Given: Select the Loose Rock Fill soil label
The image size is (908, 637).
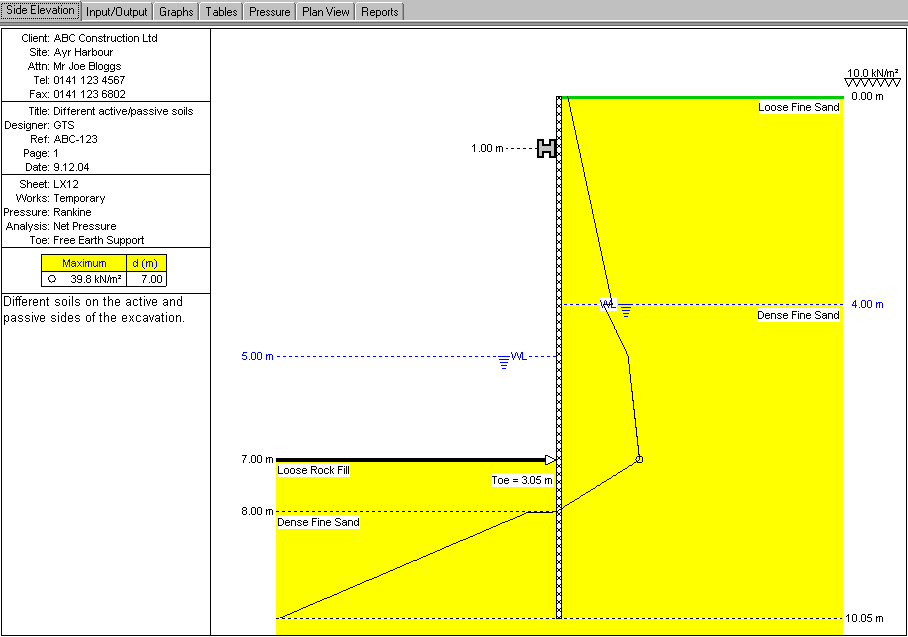Looking at the screenshot, I should pyautogui.click(x=313, y=470).
